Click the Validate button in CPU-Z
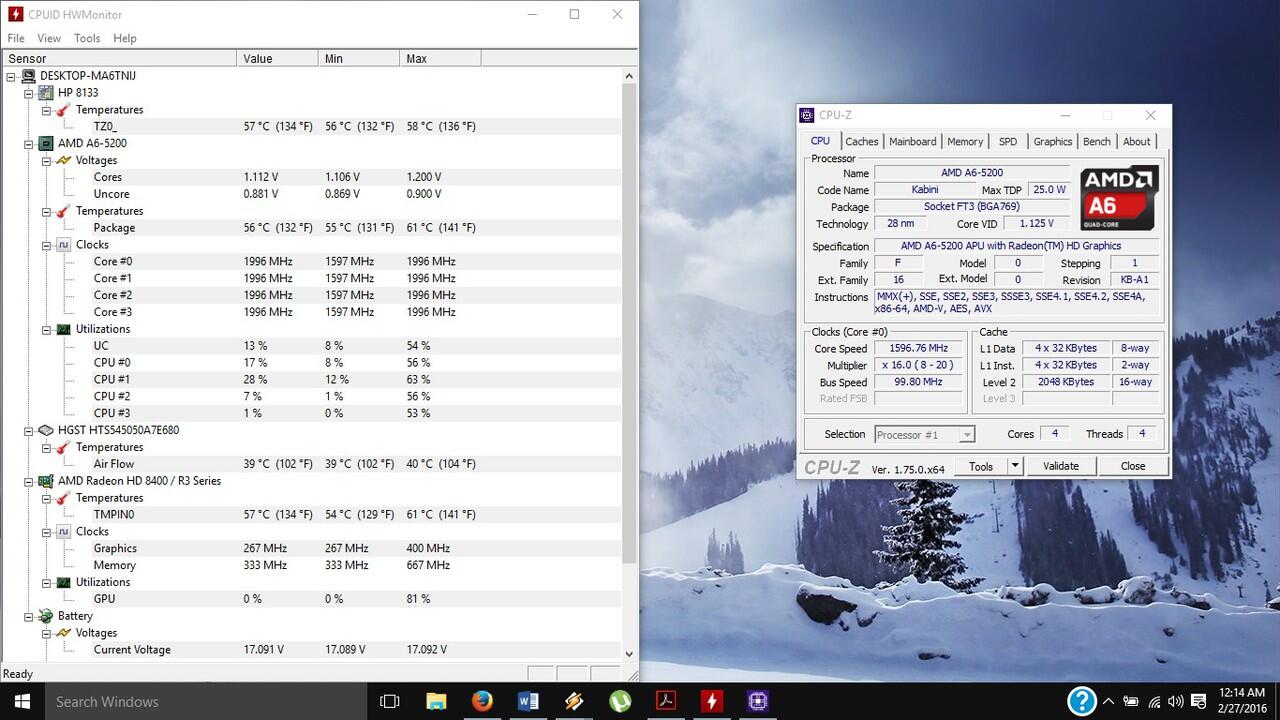The height and width of the screenshot is (720, 1280). (1061, 466)
